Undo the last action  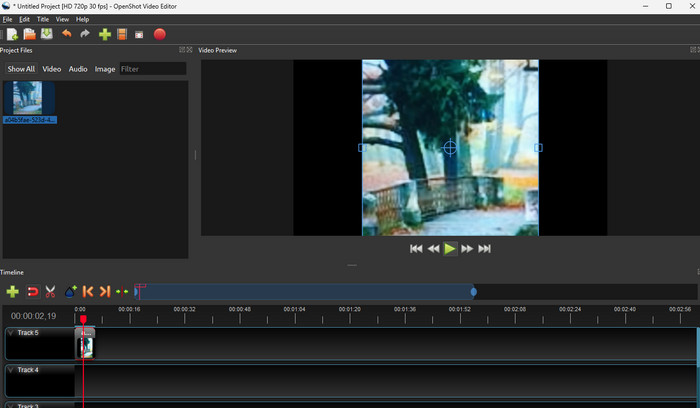point(67,34)
